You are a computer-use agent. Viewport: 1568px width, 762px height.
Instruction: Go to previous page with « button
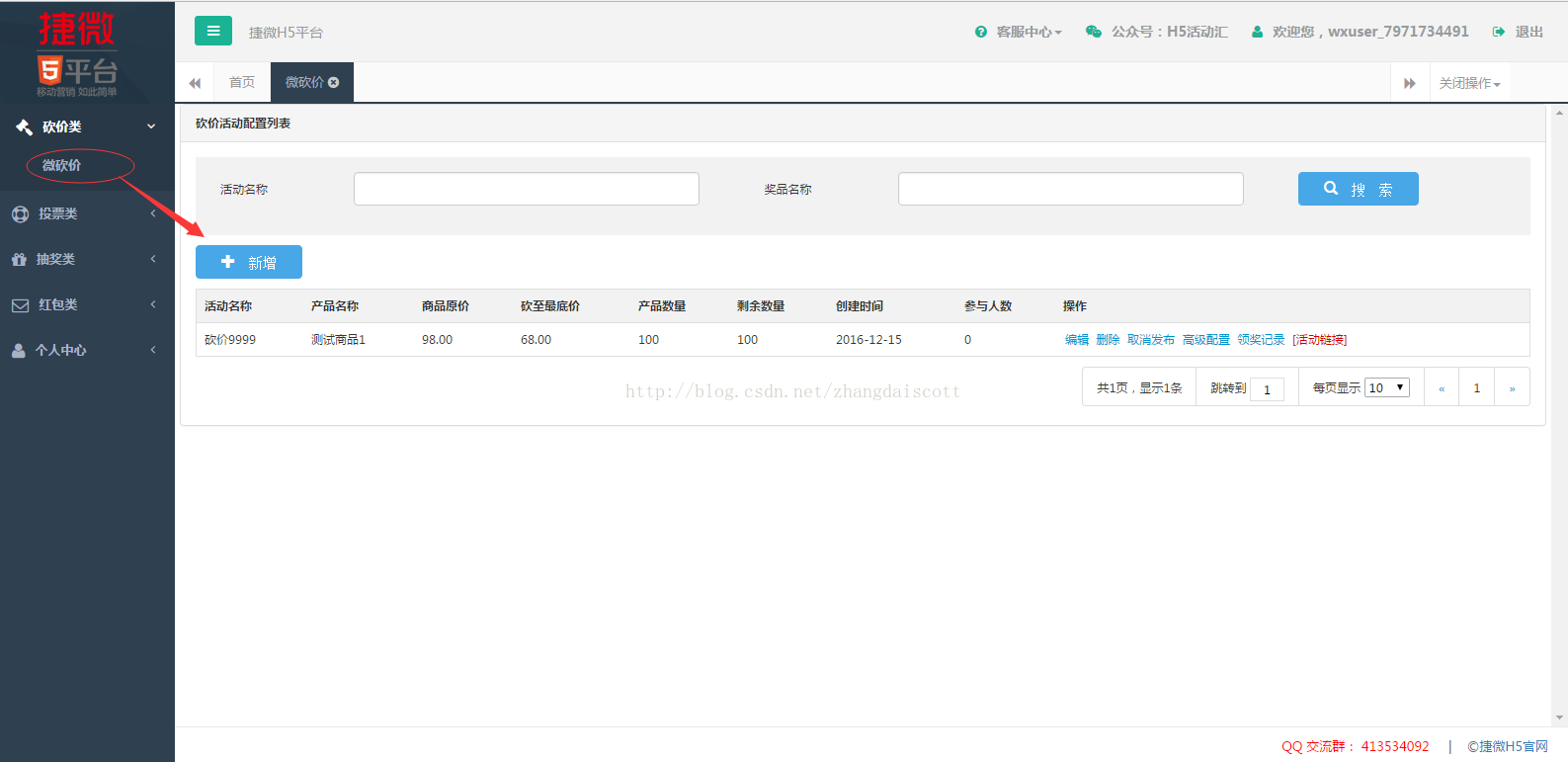click(x=1442, y=387)
